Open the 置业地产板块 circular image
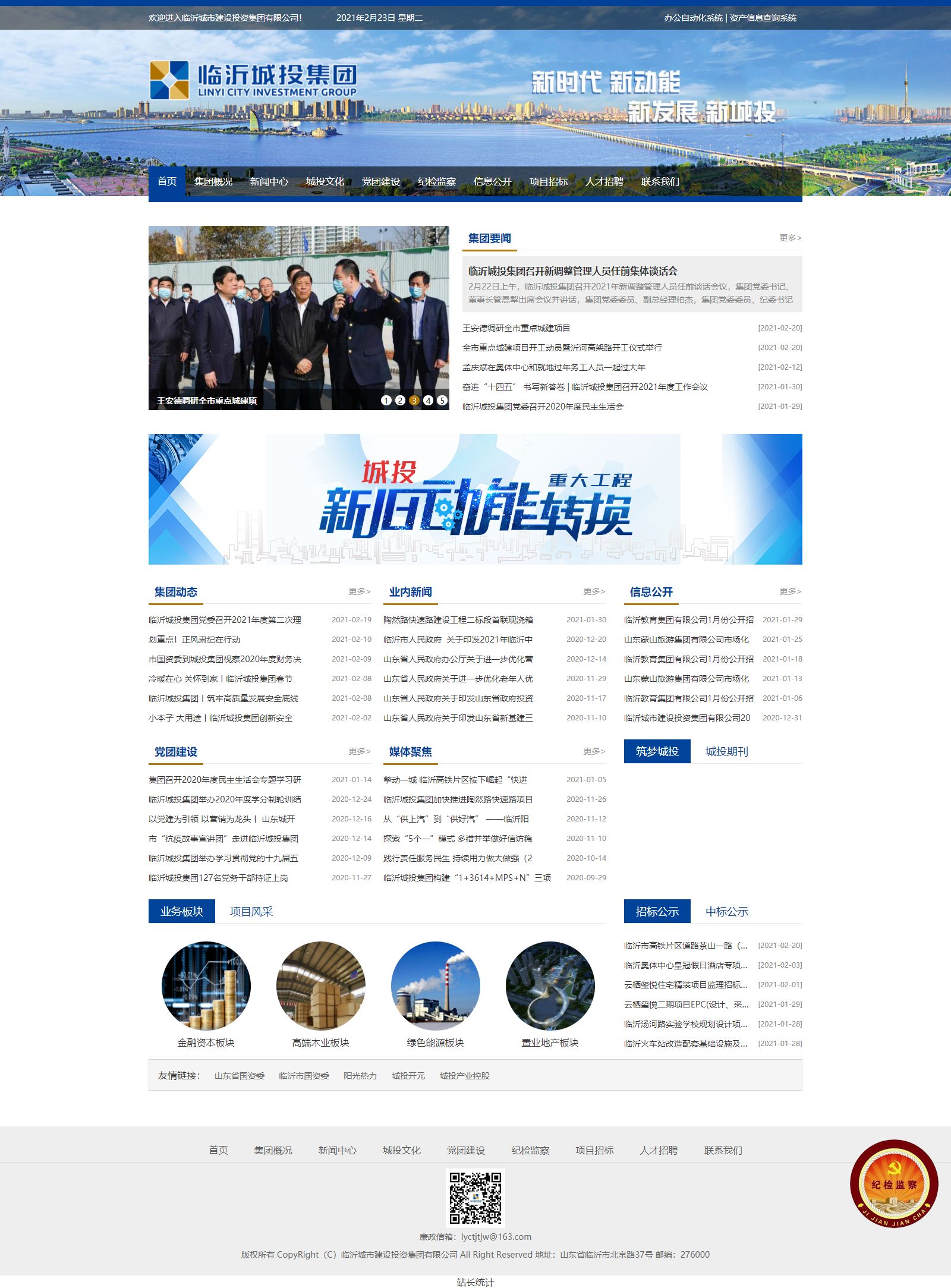This screenshot has width=951, height=1288. [x=550, y=985]
